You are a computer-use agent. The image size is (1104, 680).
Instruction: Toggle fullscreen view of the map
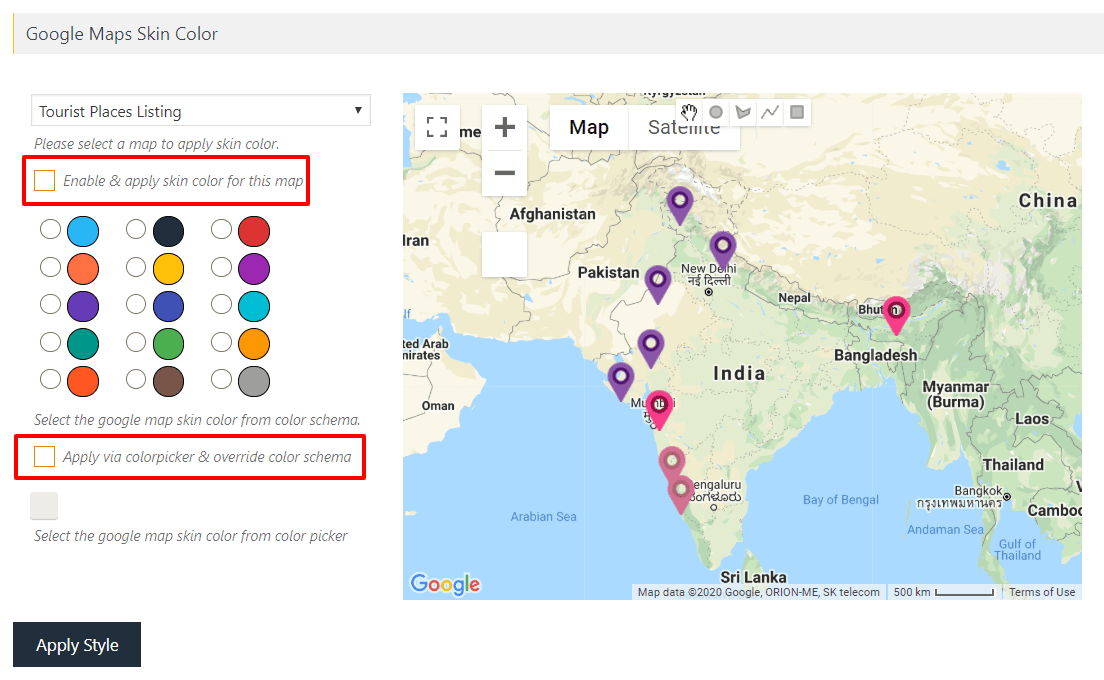pos(437,127)
